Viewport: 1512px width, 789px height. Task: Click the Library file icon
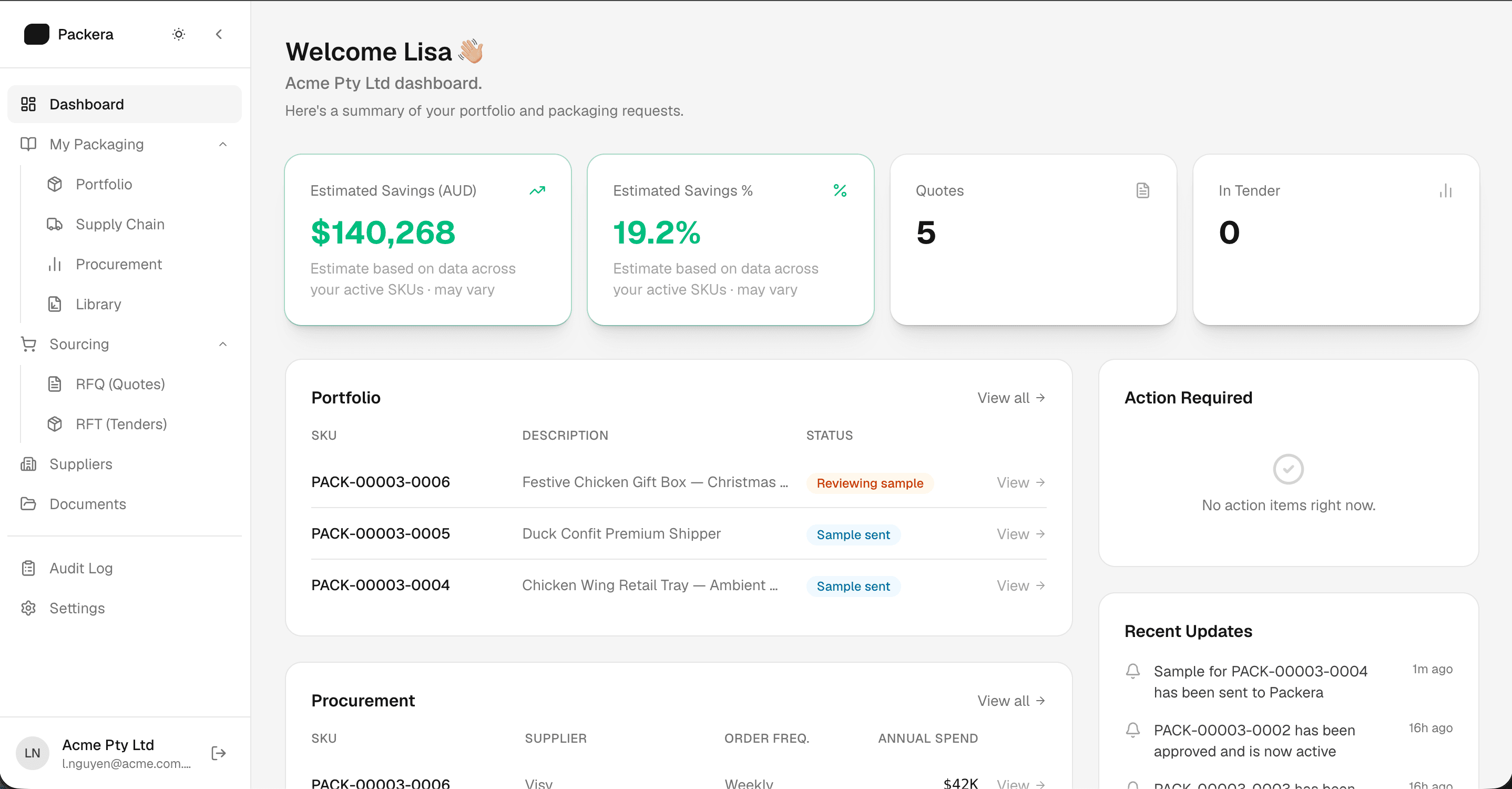[x=55, y=304]
